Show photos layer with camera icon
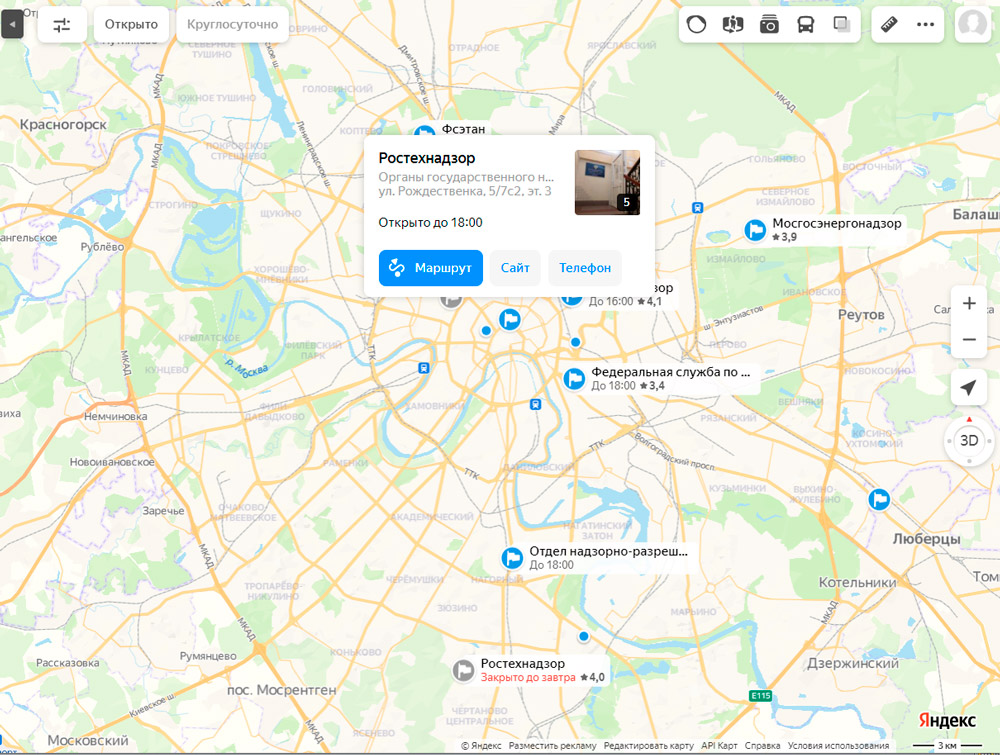 (x=769, y=24)
